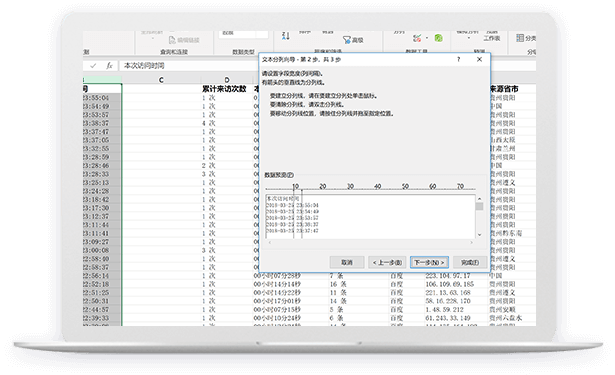Image resolution: width=615 pixels, height=375 pixels.
Task: Click IP cell 221.13.63.168
Action: [x=448, y=293]
